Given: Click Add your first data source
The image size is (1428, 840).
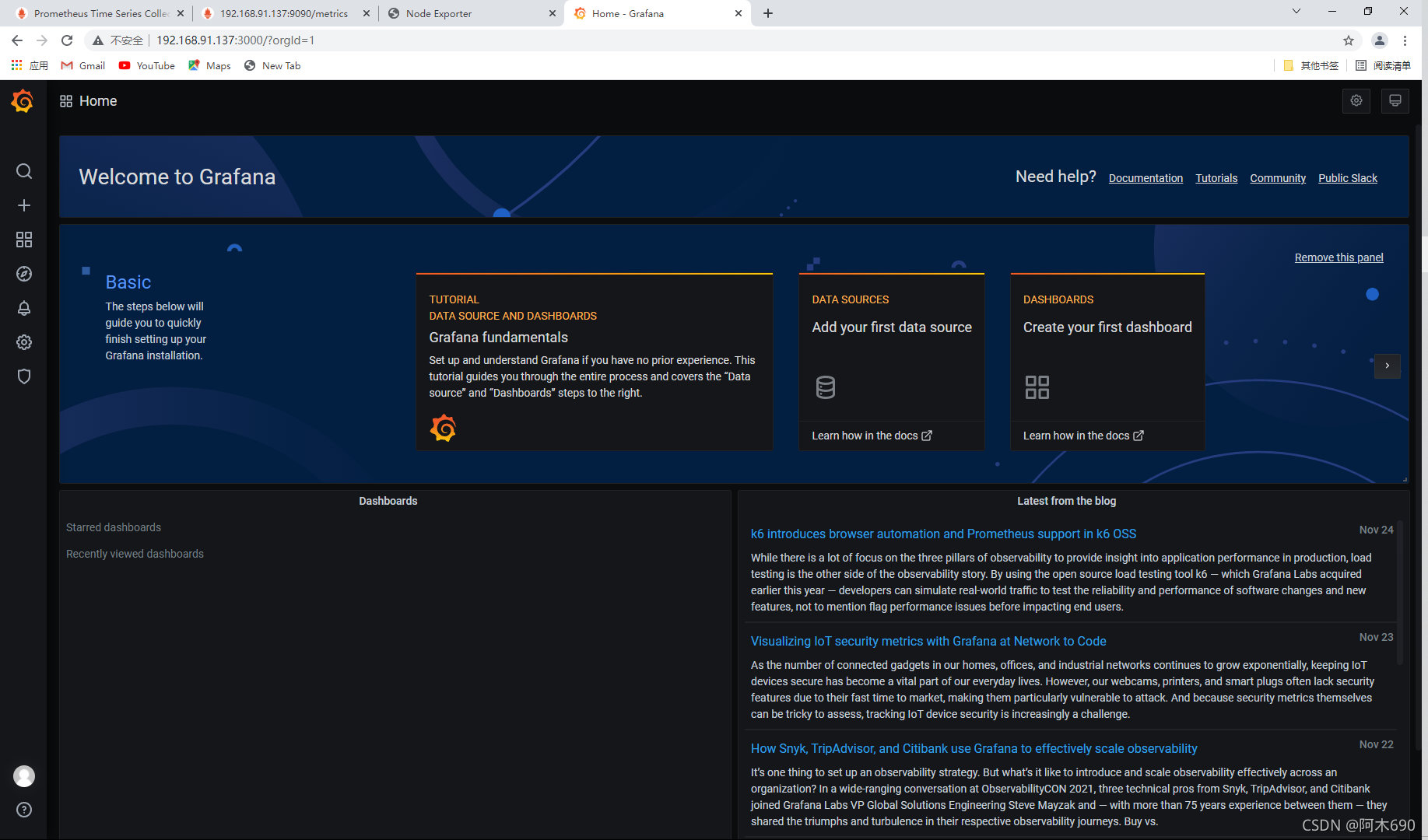Looking at the screenshot, I should pyautogui.click(x=892, y=327).
